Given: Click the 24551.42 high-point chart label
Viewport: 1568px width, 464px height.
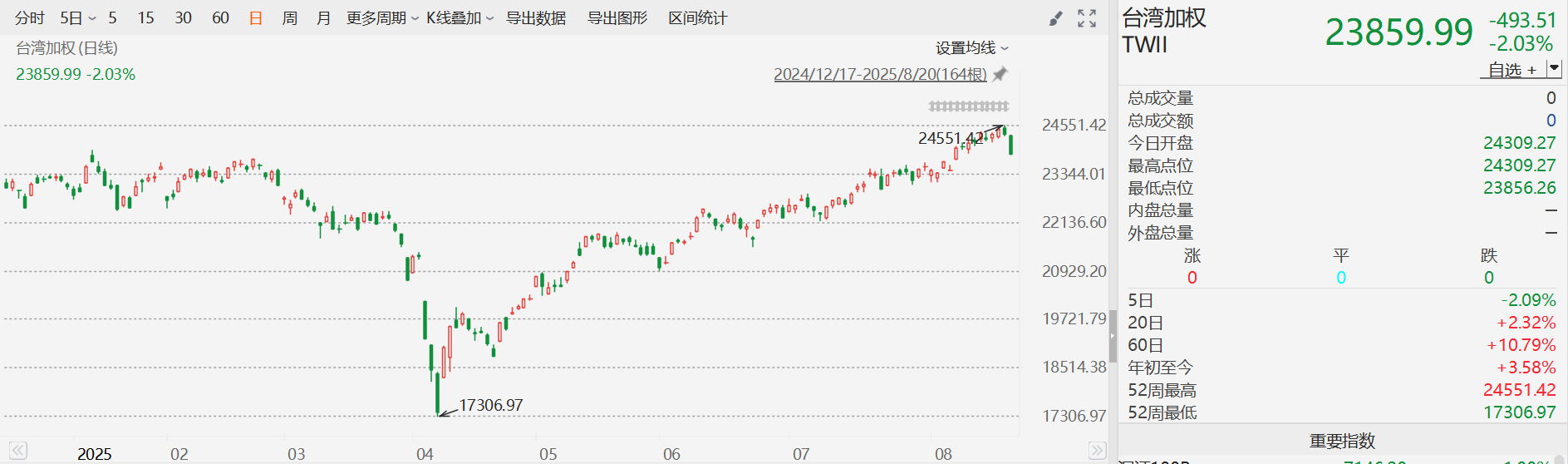Looking at the screenshot, I should 951,138.
